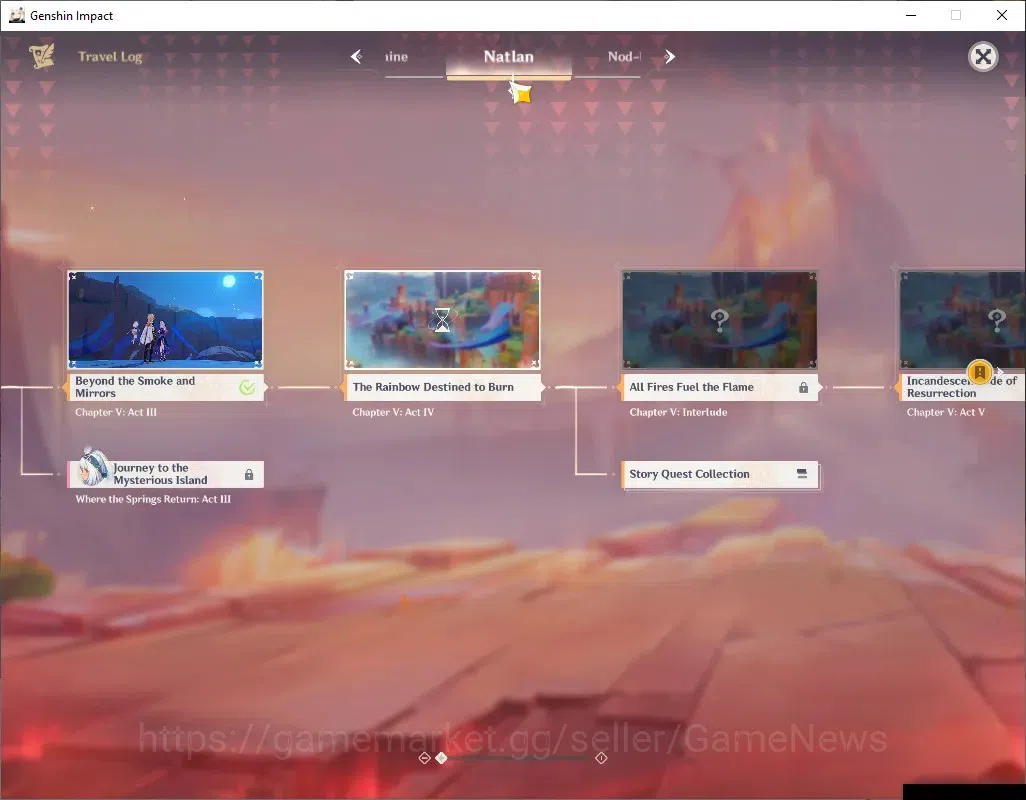
Task: Open Journey to the Mysterious Island quest
Action: coord(166,474)
